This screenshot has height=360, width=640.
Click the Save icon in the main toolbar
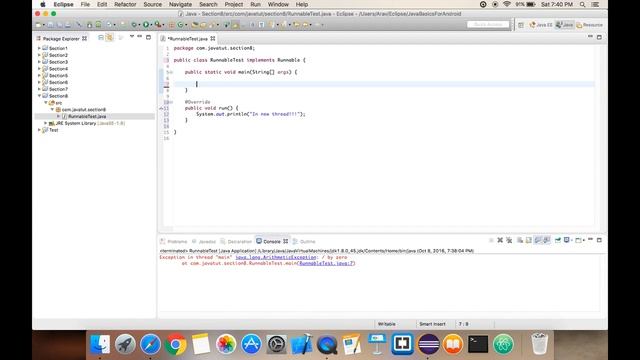pos(51,24)
